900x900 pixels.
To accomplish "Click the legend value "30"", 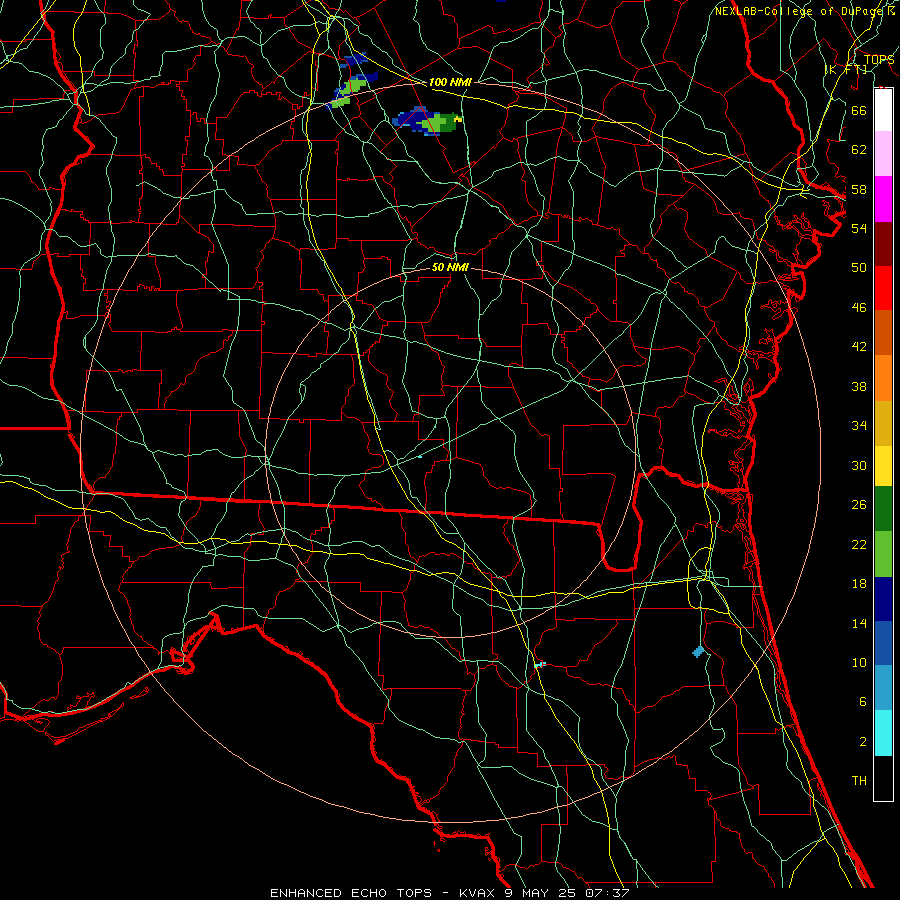I will pos(859,465).
